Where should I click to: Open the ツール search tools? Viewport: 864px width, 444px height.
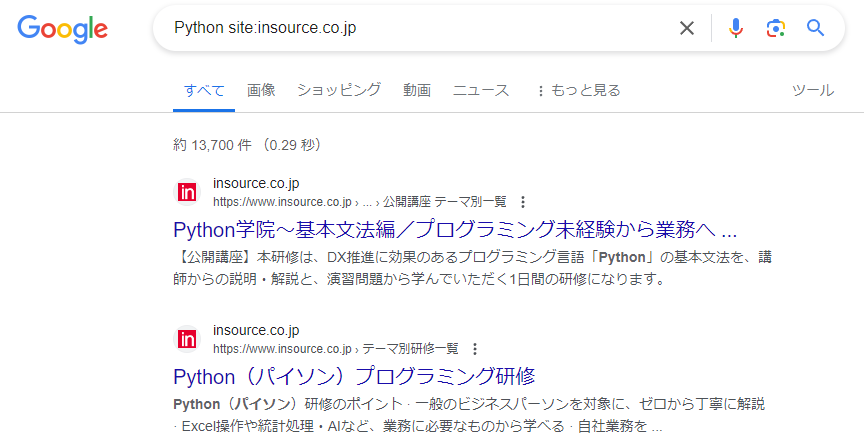click(x=812, y=90)
